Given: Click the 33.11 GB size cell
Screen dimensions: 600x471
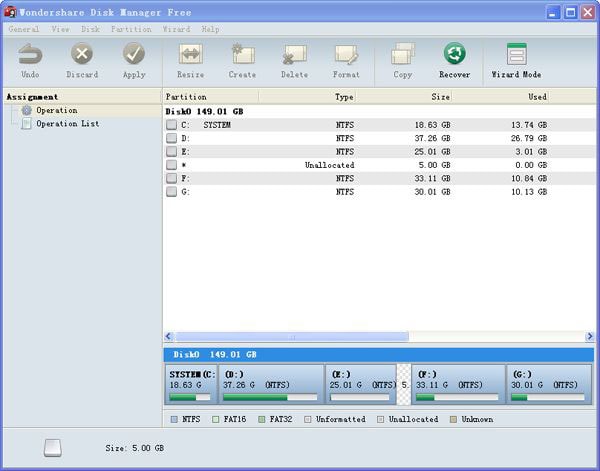Looking at the screenshot, I should [x=432, y=178].
